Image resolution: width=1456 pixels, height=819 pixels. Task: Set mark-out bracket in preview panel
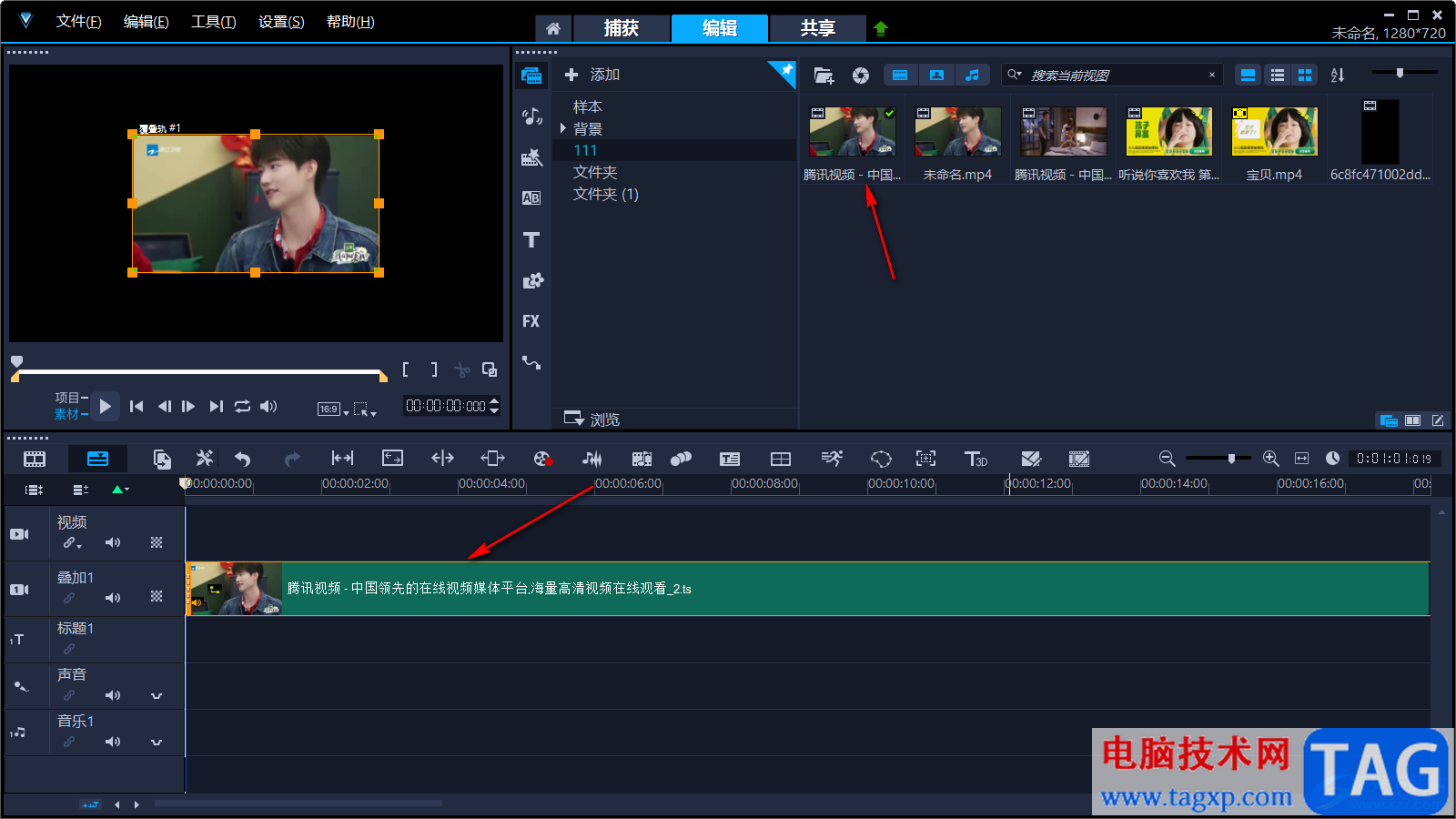click(x=434, y=369)
